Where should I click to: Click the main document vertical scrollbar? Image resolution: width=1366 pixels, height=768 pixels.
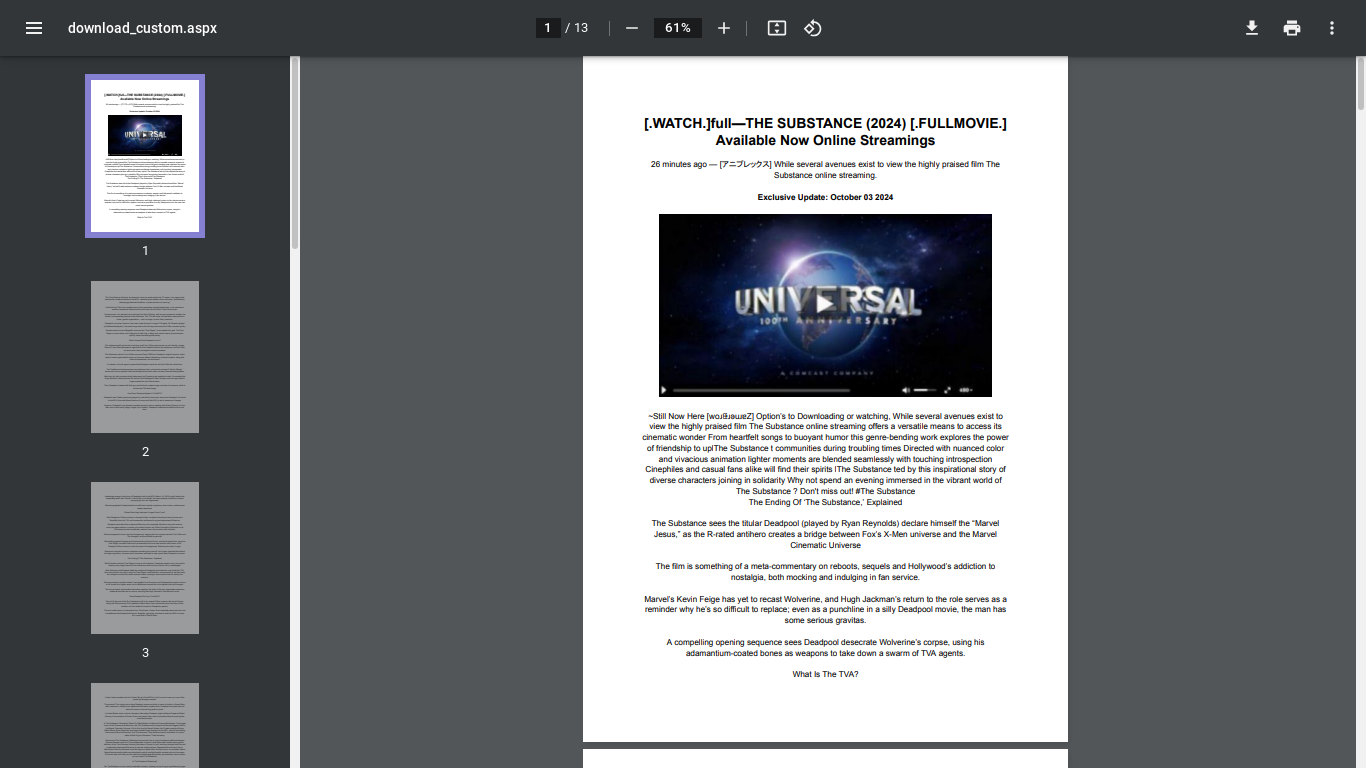click(x=1361, y=83)
